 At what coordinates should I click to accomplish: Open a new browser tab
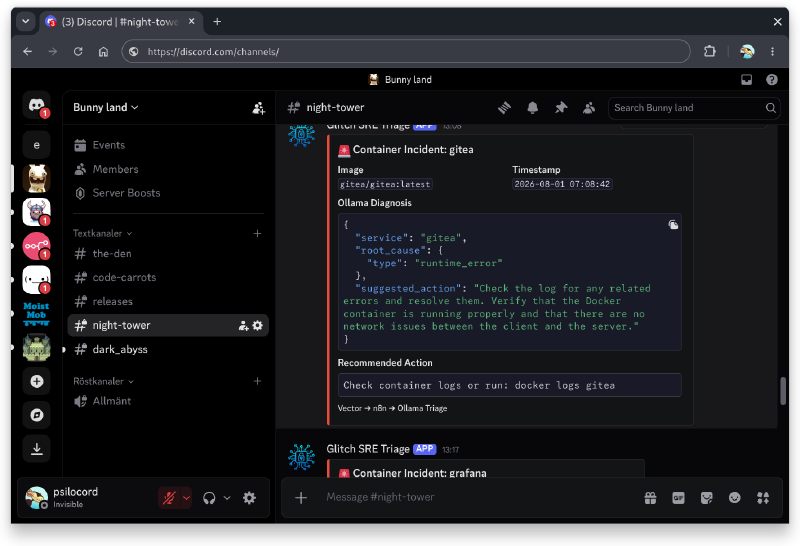pos(217,21)
